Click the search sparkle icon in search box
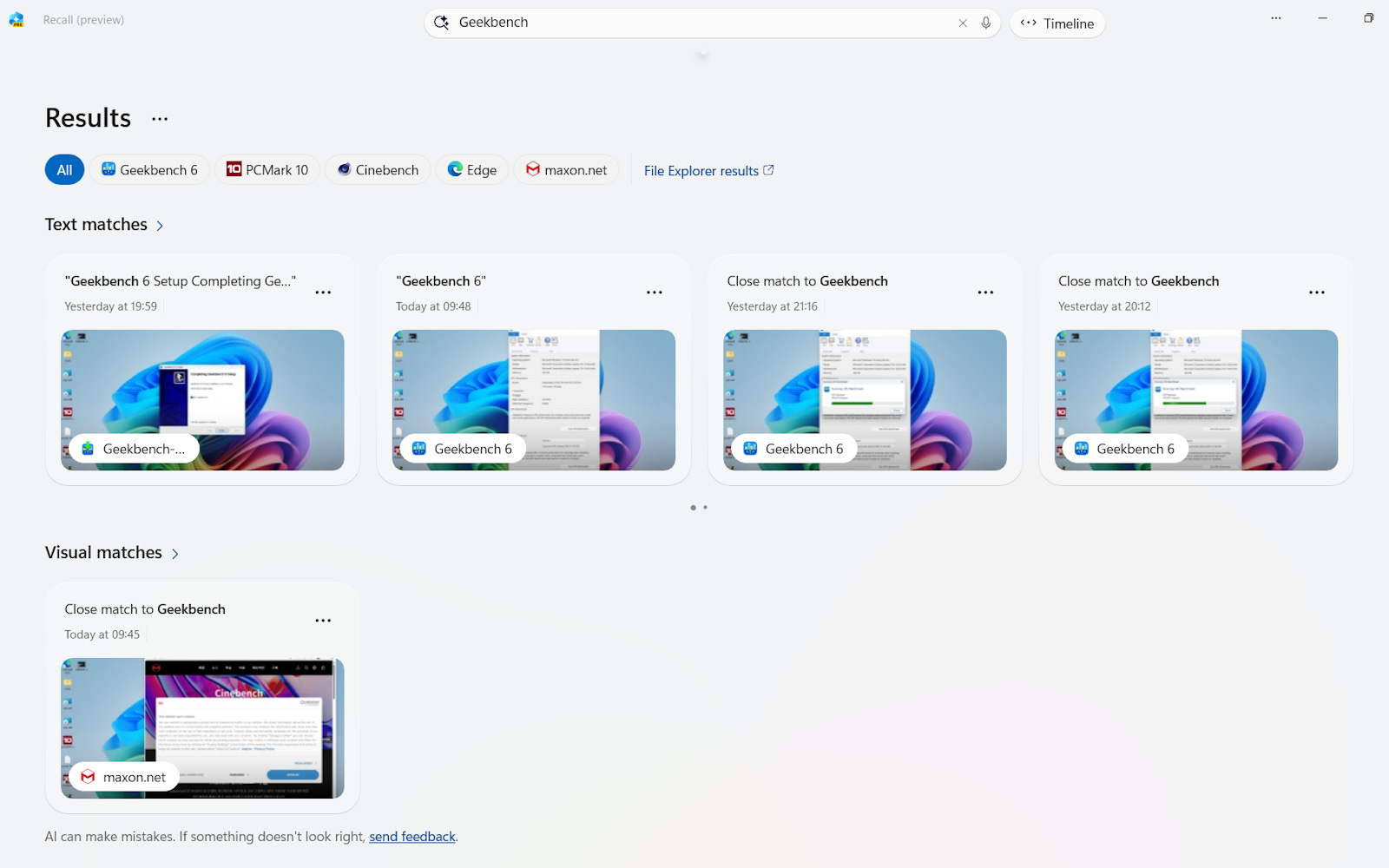 pyautogui.click(x=441, y=23)
